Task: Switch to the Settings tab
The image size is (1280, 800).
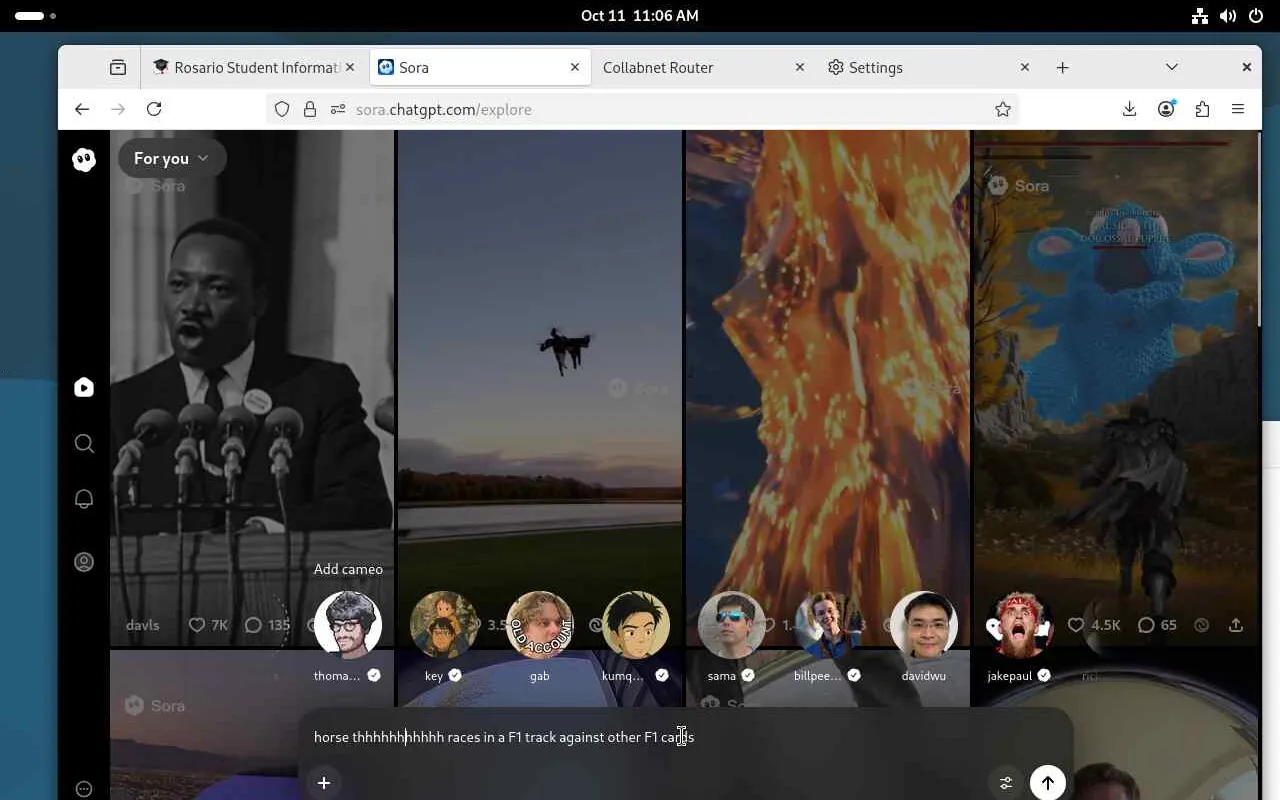Action: tap(929, 67)
